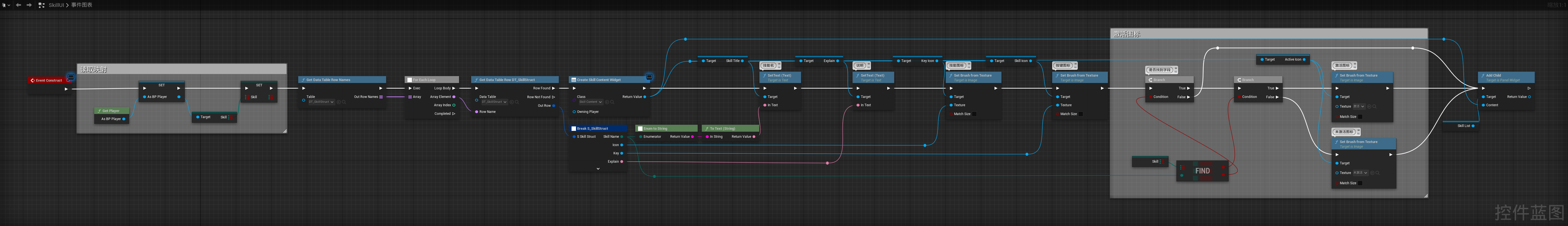Click the struct icon on Break S_SkillStruct

click(x=573, y=129)
